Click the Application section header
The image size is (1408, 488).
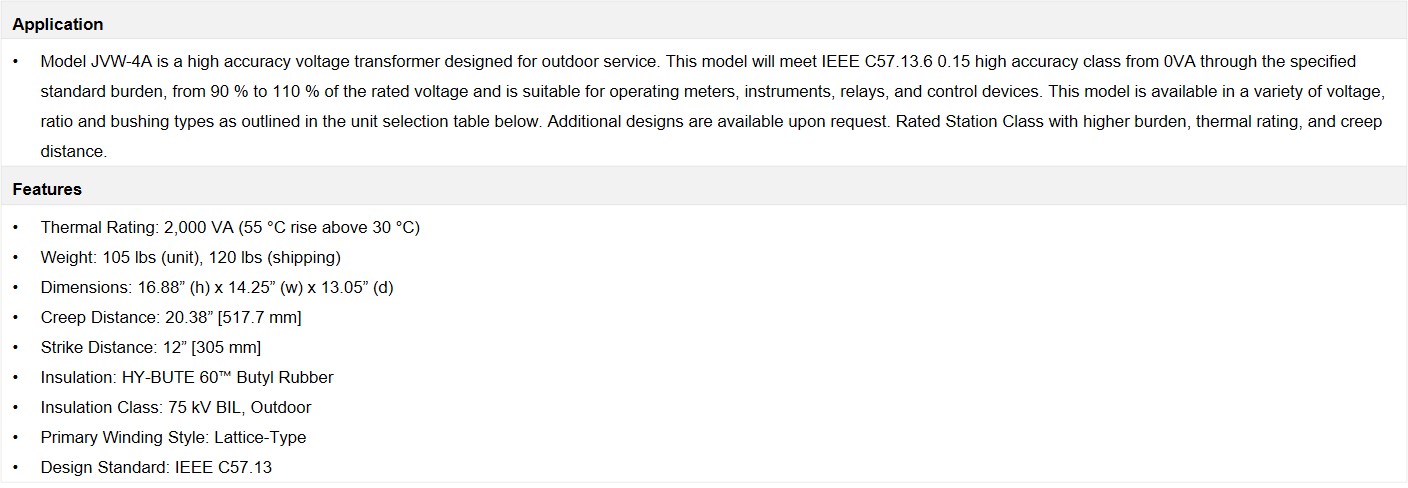pos(58,24)
